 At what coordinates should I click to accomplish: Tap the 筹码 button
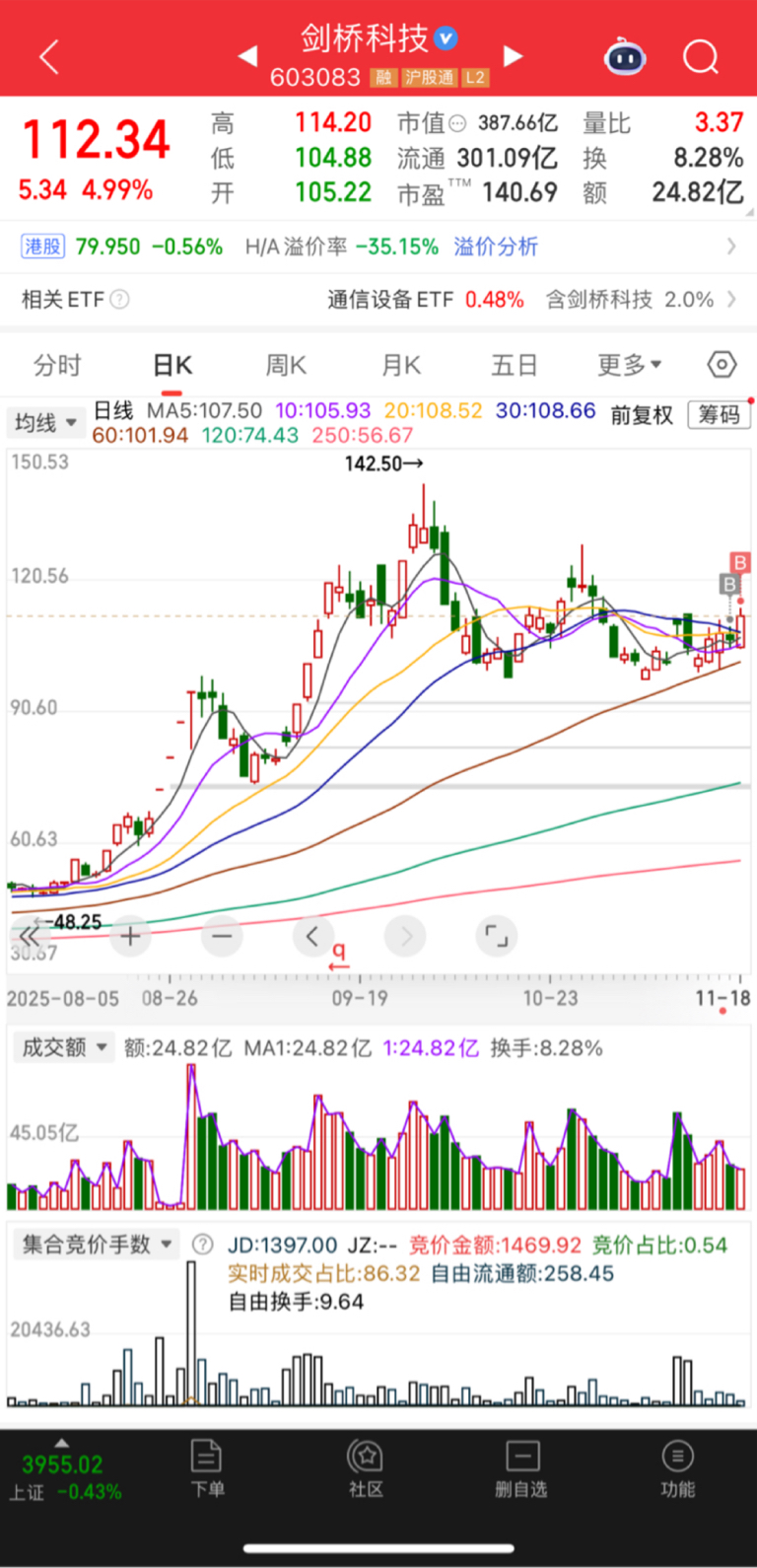pos(719,415)
